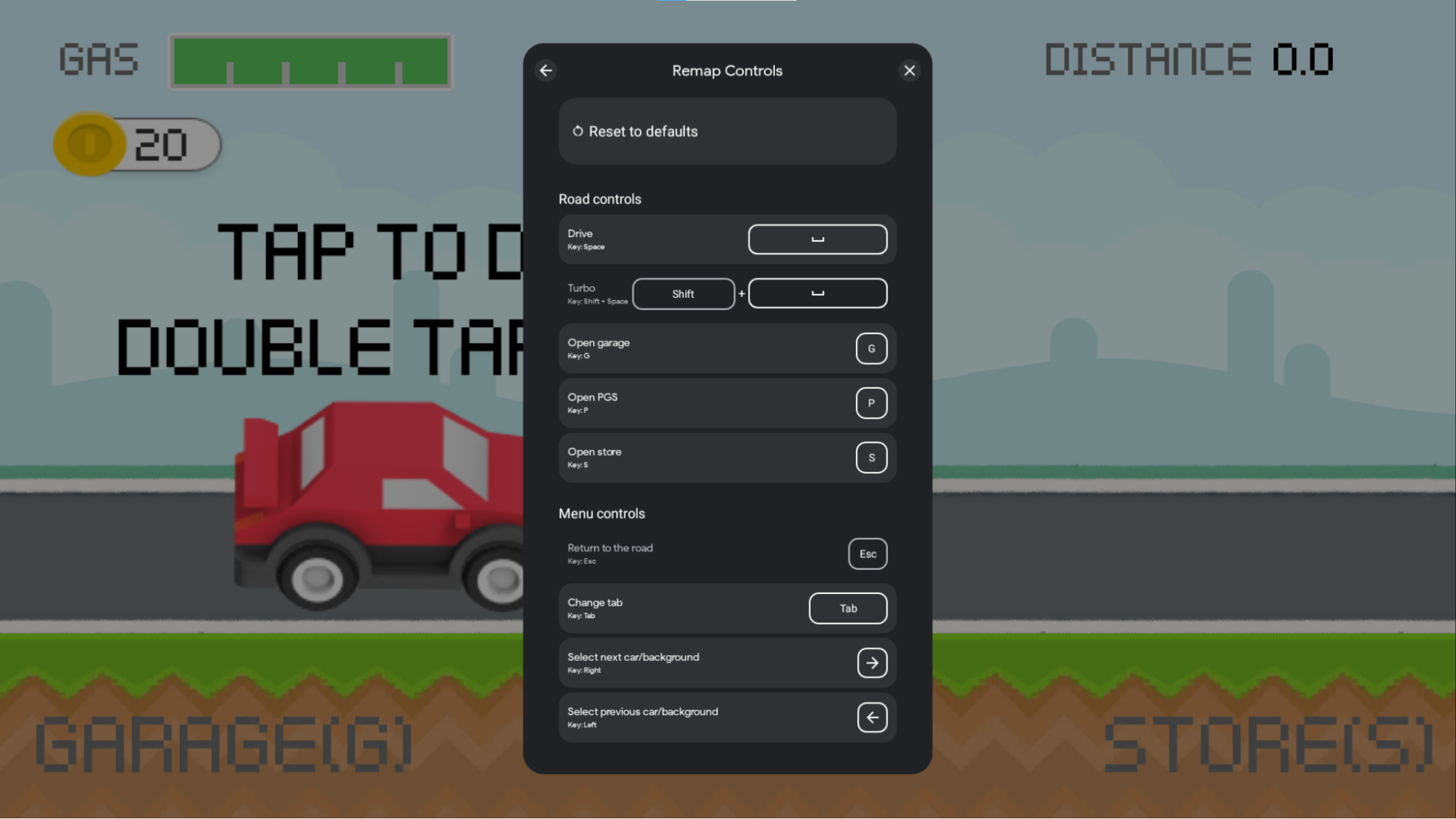Click the Return to road Esc button
Image resolution: width=1456 pixels, height=819 pixels.
[867, 553]
